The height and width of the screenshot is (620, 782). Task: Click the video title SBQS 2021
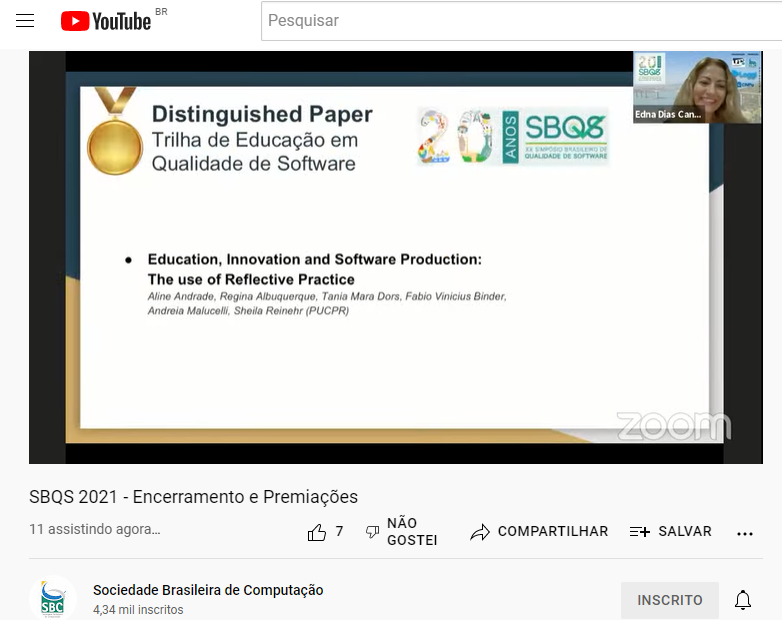(x=193, y=497)
